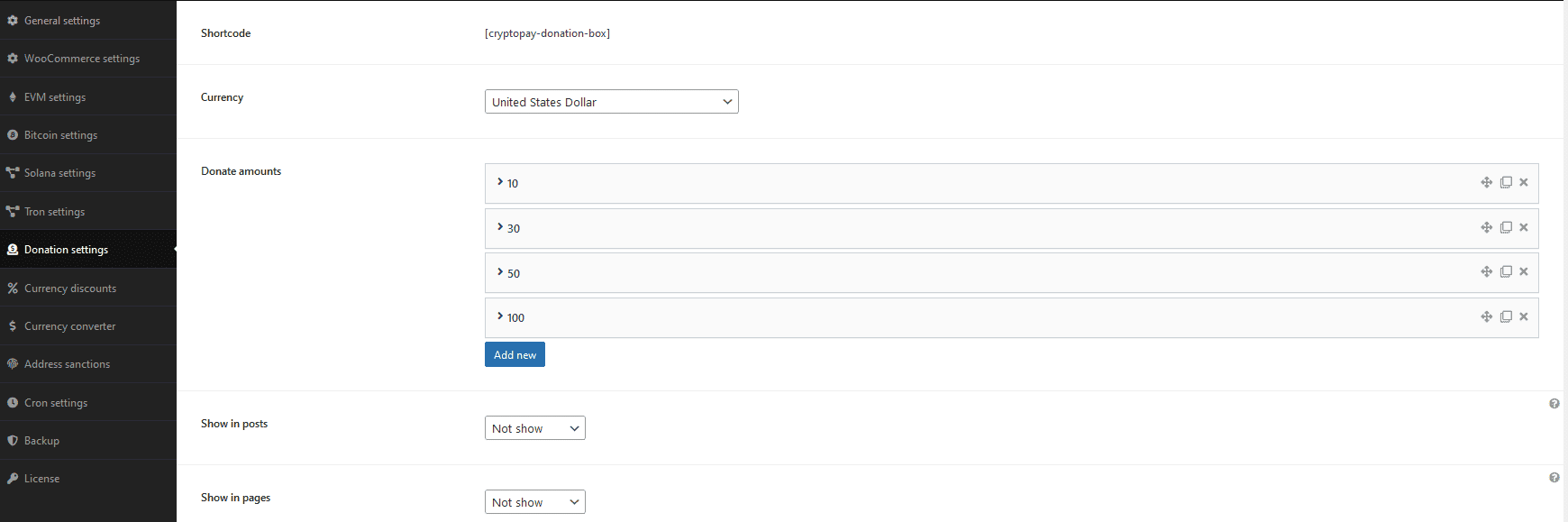Viewport: 1568px width, 522px height.
Task: Click the move handle on the 10 amount row
Action: tap(1487, 182)
